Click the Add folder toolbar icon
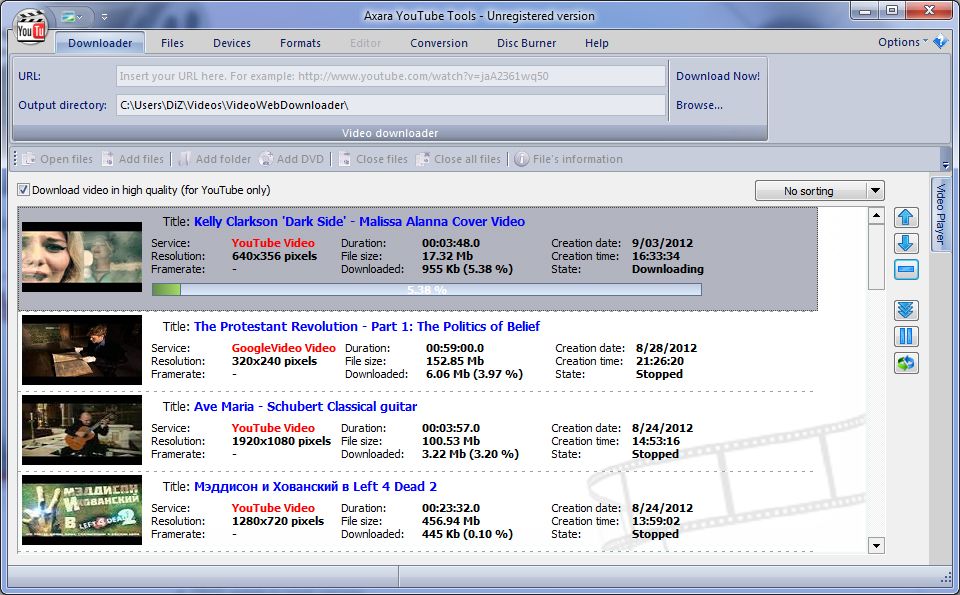The width and height of the screenshot is (960, 595). 185,159
